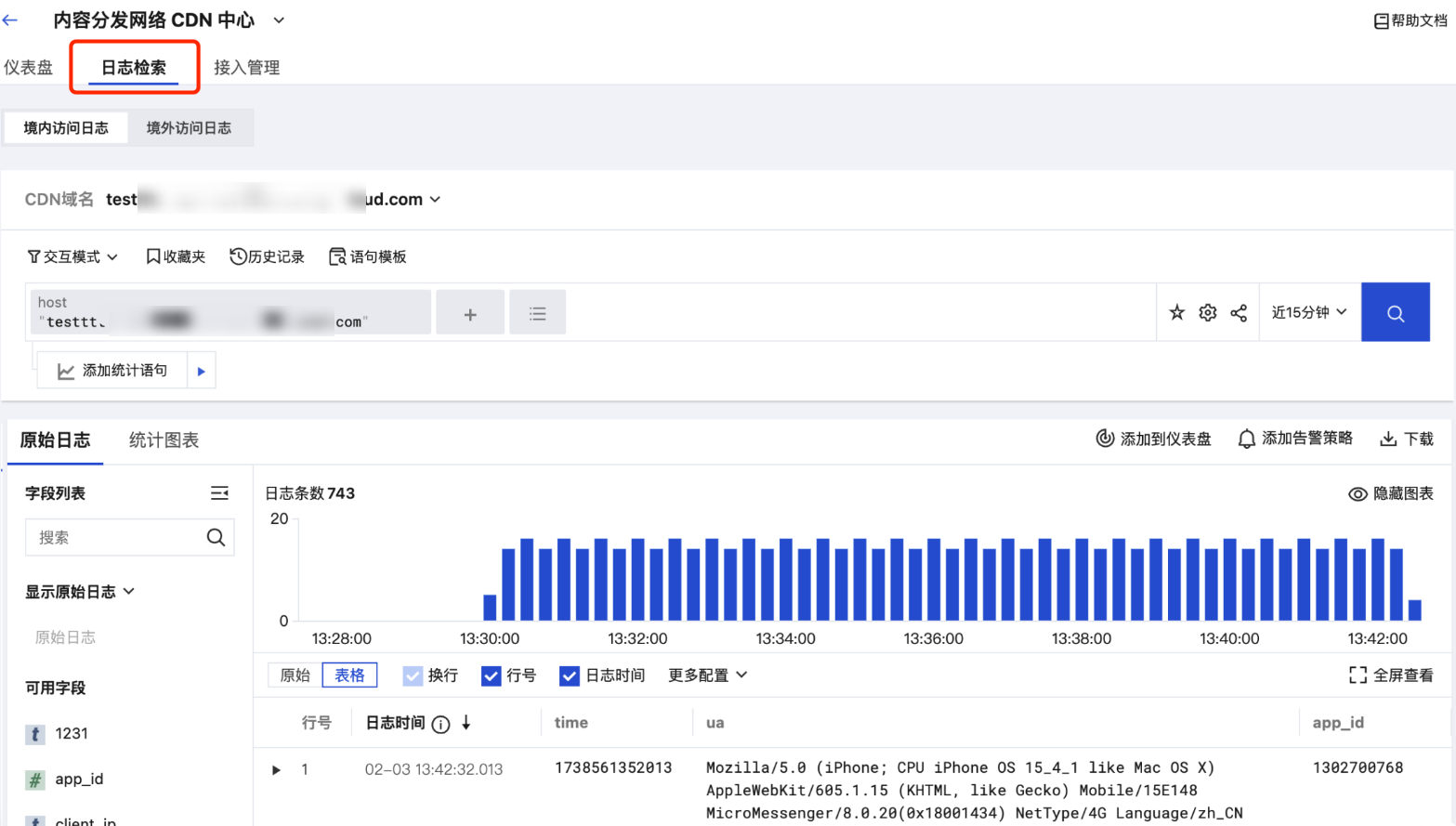Click info icon next to 日志时间
Viewport: 1456px width, 826px height.
[440, 724]
